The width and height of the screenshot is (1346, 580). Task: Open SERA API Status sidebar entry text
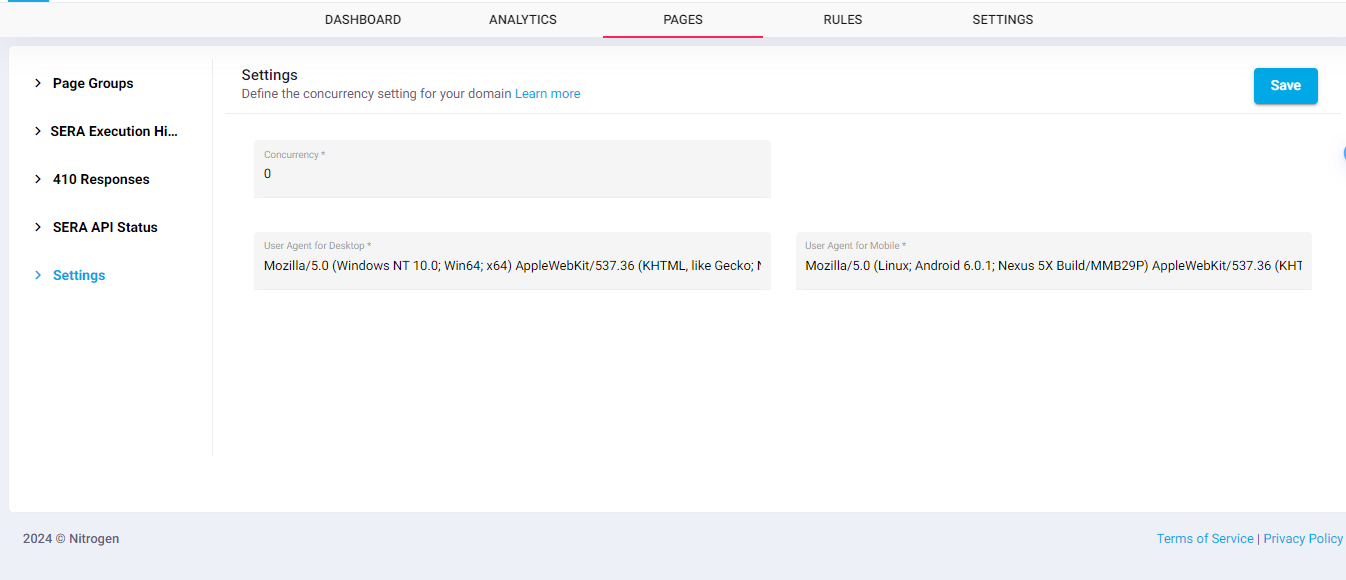tap(105, 228)
